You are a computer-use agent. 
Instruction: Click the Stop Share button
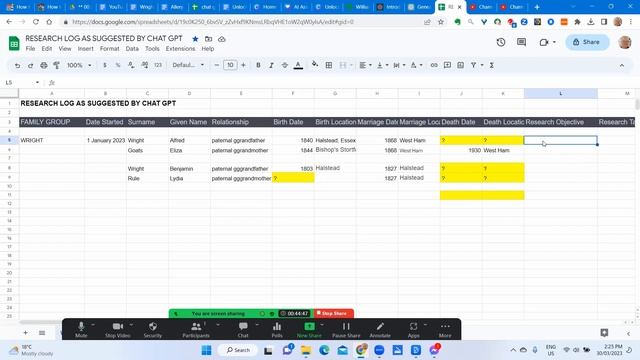[333, 313]
